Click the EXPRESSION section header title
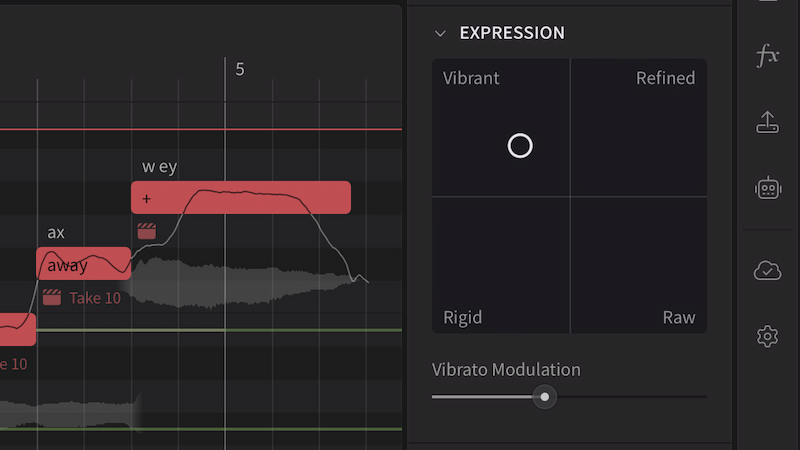 tap(511, 33)
